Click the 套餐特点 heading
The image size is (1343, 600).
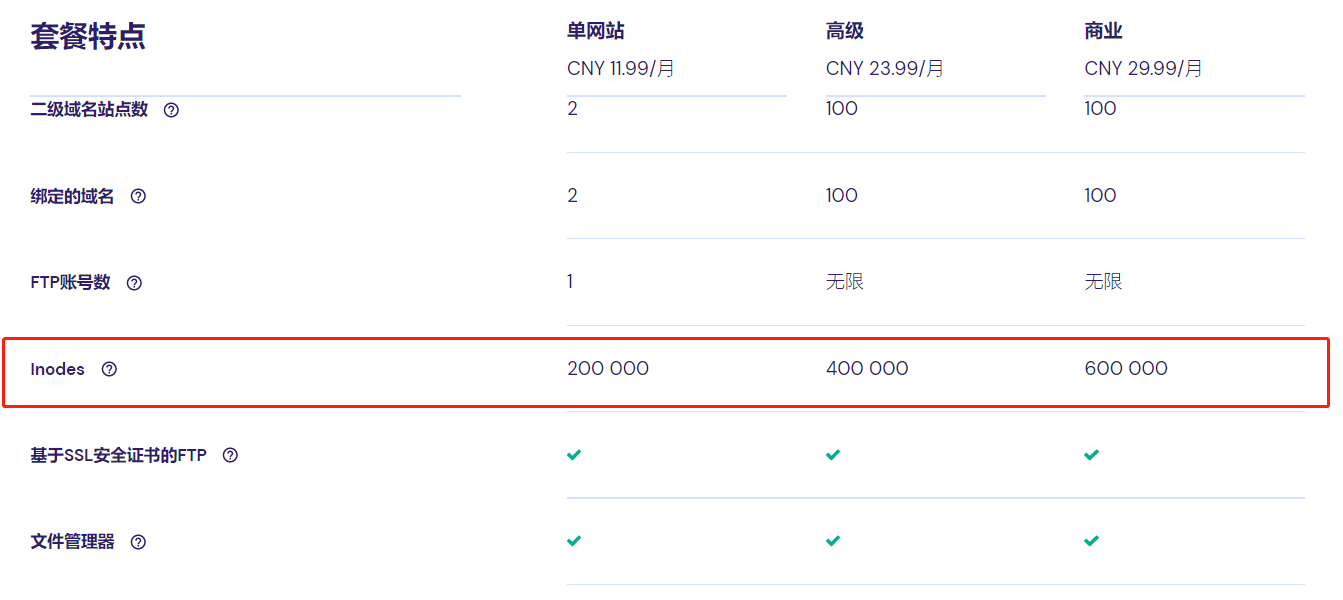[x=88, y=37]
